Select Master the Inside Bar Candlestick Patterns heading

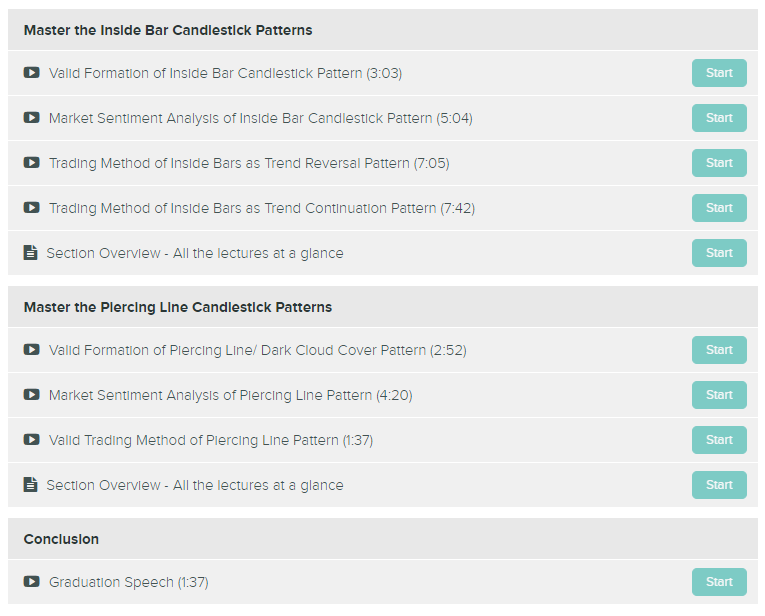point(168,30)
